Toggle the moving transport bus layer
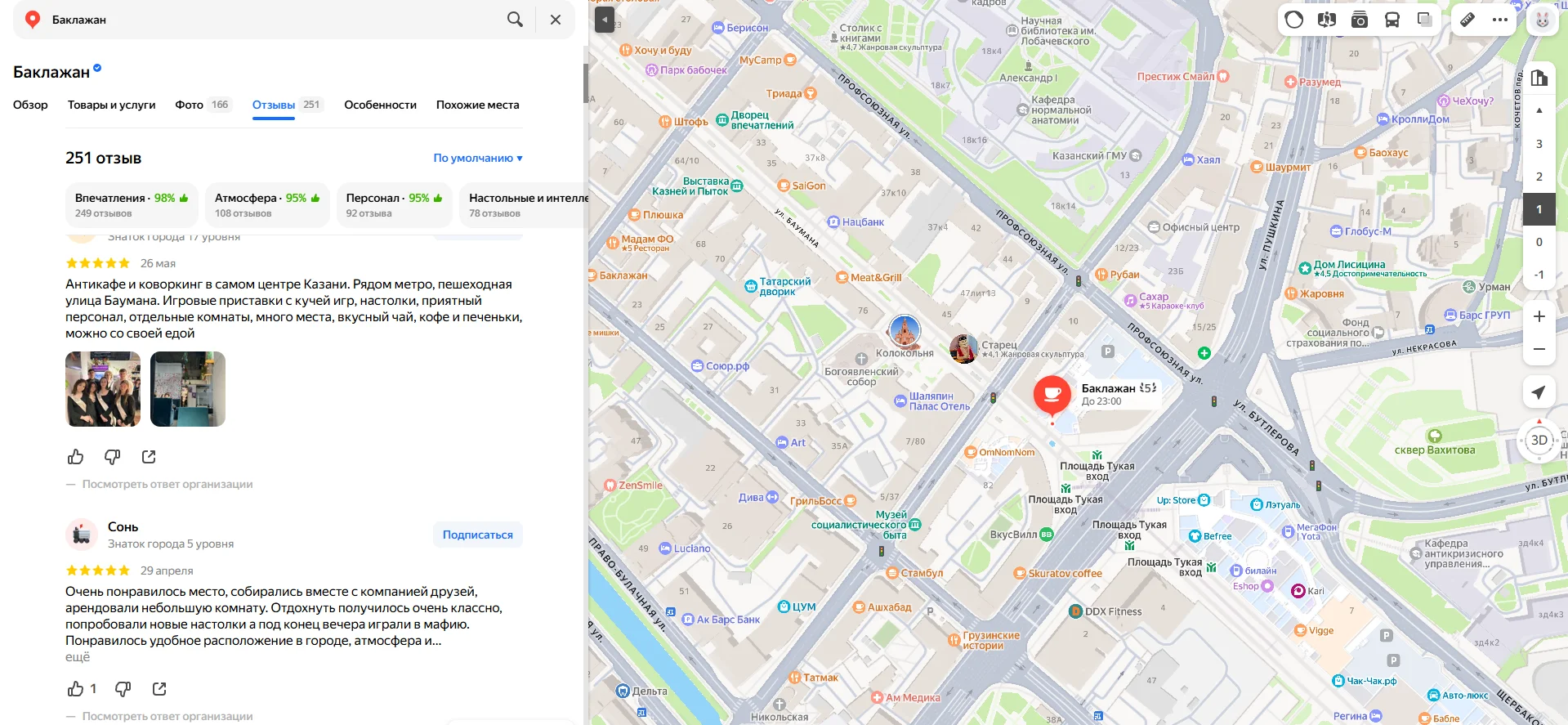This screenshot has height=725, width=1568. [1392, 20]
